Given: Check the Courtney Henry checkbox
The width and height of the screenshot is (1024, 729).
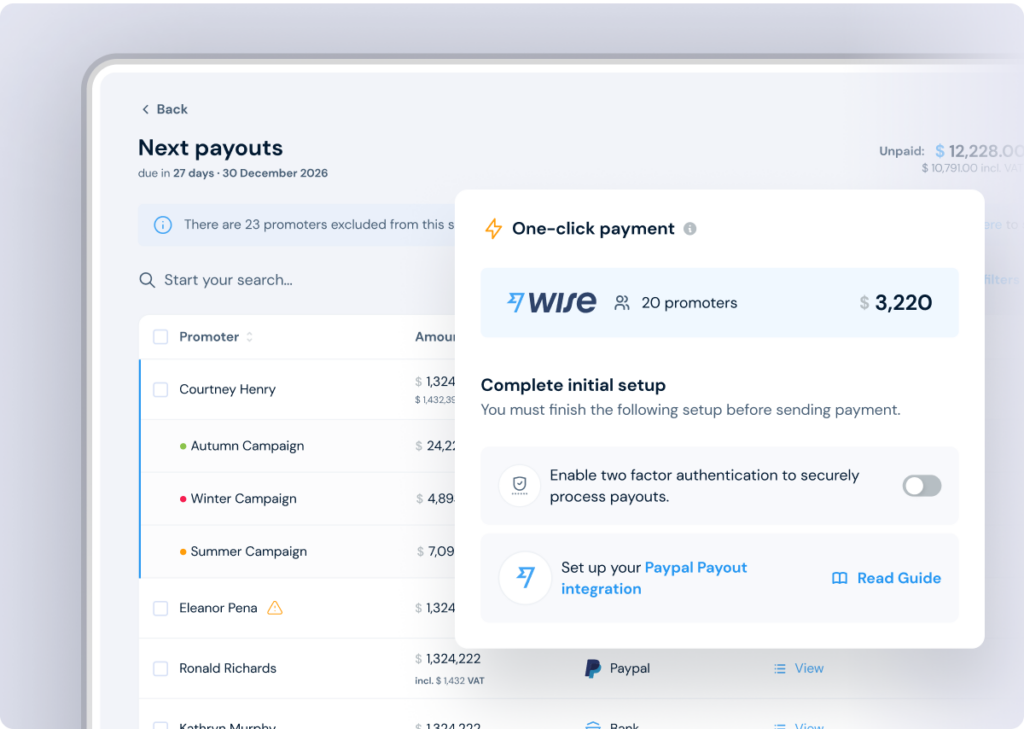Looking at the screenshot, I should [160, 390].
